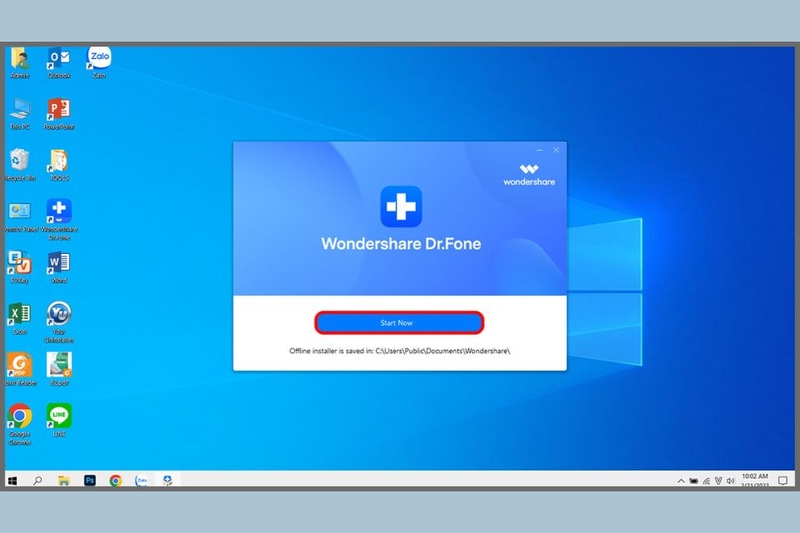Viewport: 800px width, 533px height.
Task: Open Photoshop from the taskbar
Action: pyautogui.click(x=90, y=480)
